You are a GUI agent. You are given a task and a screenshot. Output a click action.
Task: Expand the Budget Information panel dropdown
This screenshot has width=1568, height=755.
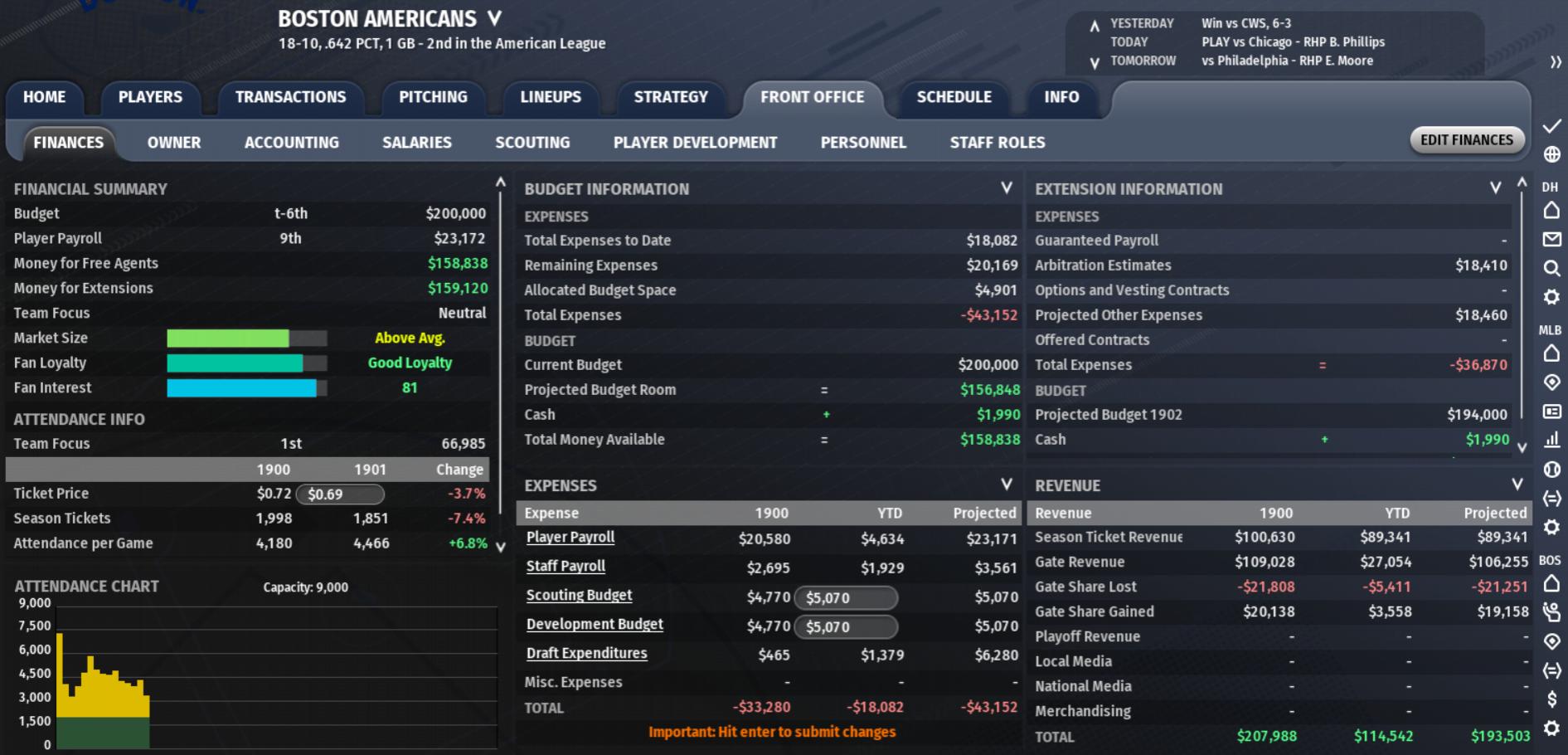1006,188
